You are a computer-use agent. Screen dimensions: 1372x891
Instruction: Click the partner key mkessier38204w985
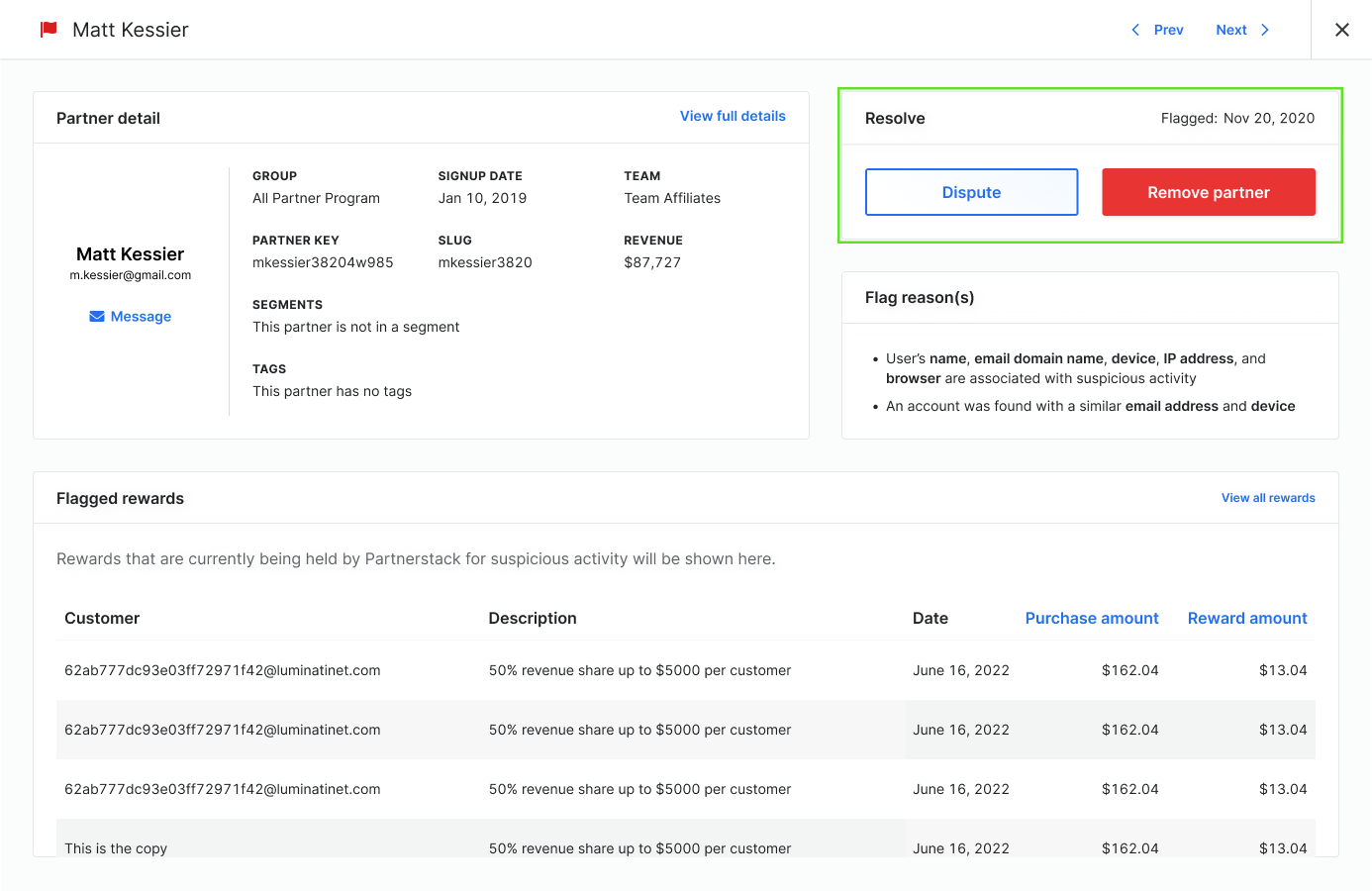tap(323, 262)
